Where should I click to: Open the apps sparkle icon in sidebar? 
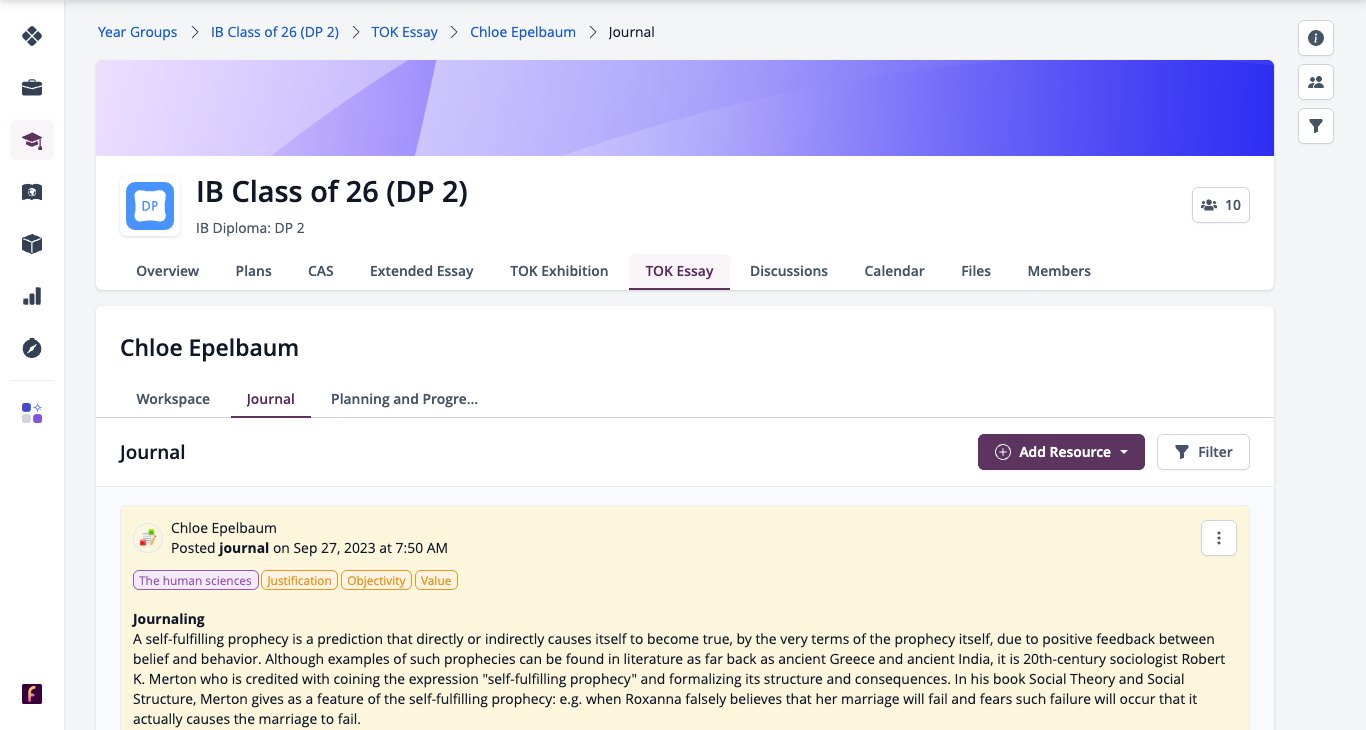click(x=32, y=413)
